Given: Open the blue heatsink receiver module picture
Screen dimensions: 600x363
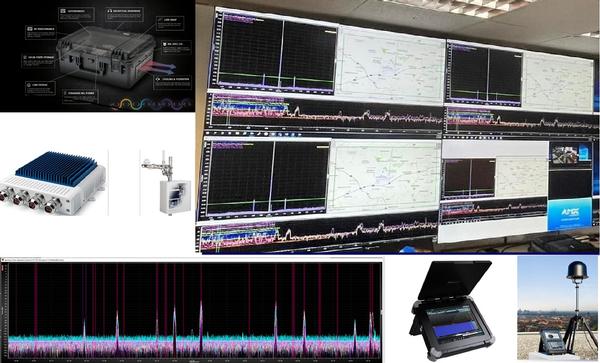Looking at the screenshot, I should (53, 183).
